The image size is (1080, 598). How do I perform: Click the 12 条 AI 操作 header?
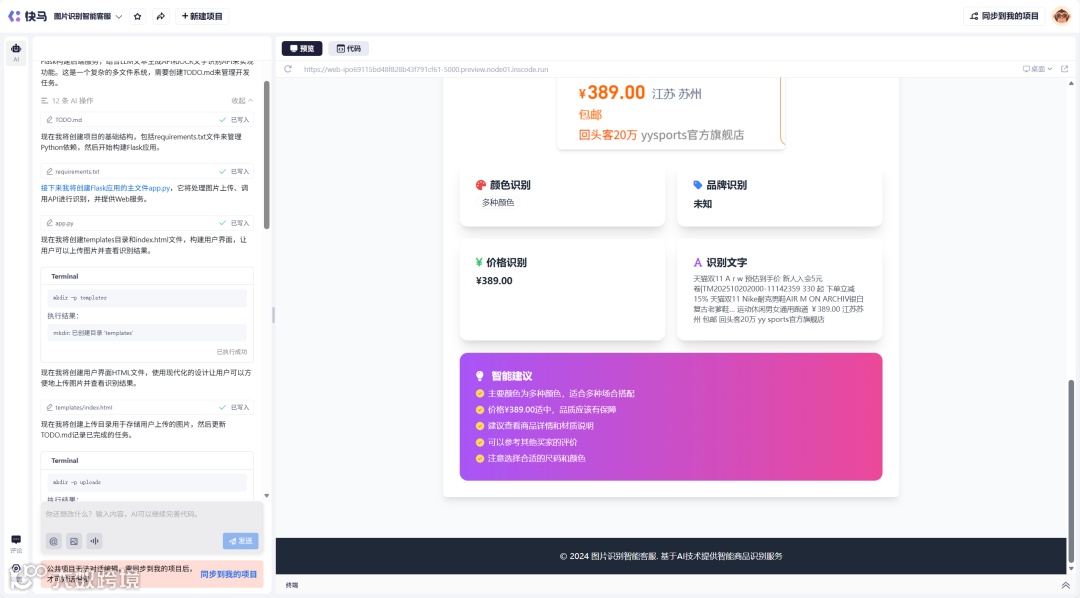click(x=68, y=101)
